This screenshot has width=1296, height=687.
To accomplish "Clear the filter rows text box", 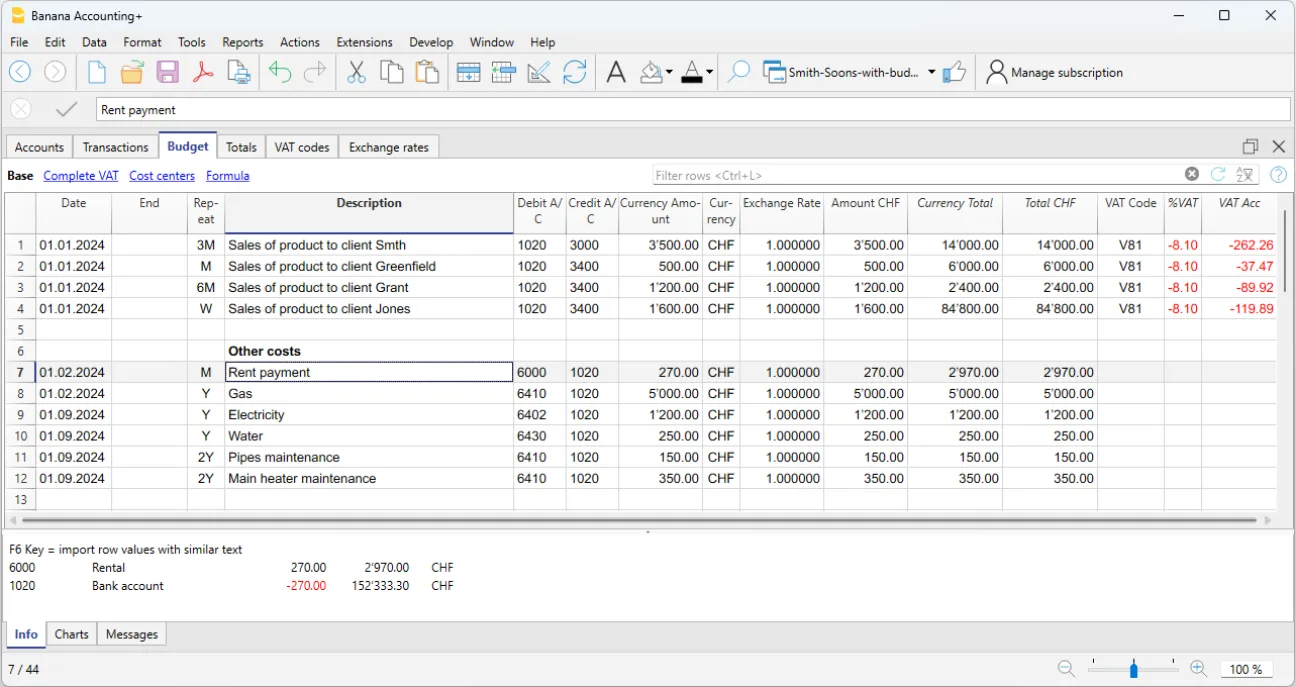I will [x=1191, y=174].
